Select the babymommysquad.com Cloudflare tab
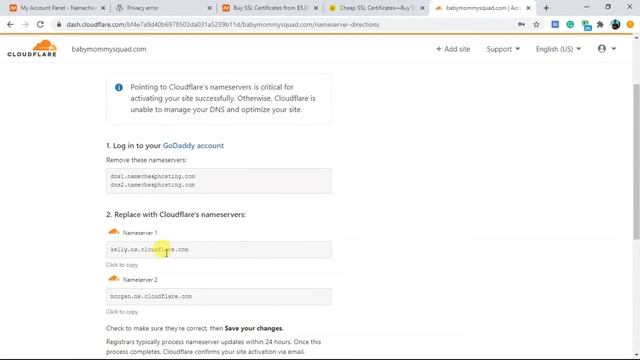640x360 pixels. click(482, 8)
